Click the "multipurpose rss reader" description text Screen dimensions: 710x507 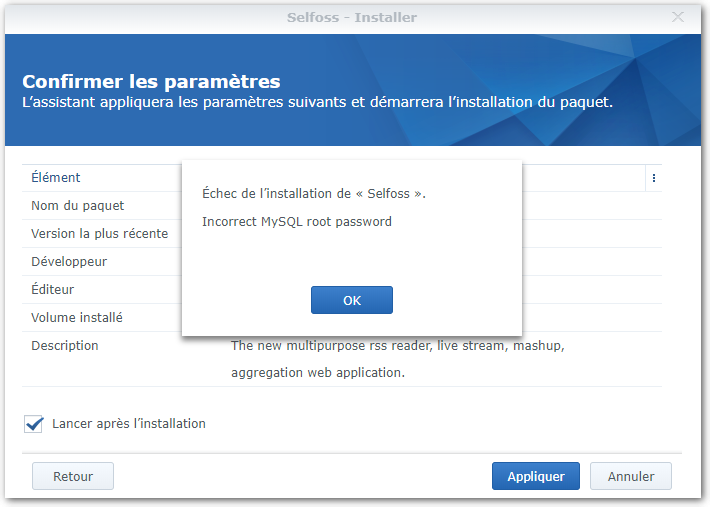click(397, 346)
